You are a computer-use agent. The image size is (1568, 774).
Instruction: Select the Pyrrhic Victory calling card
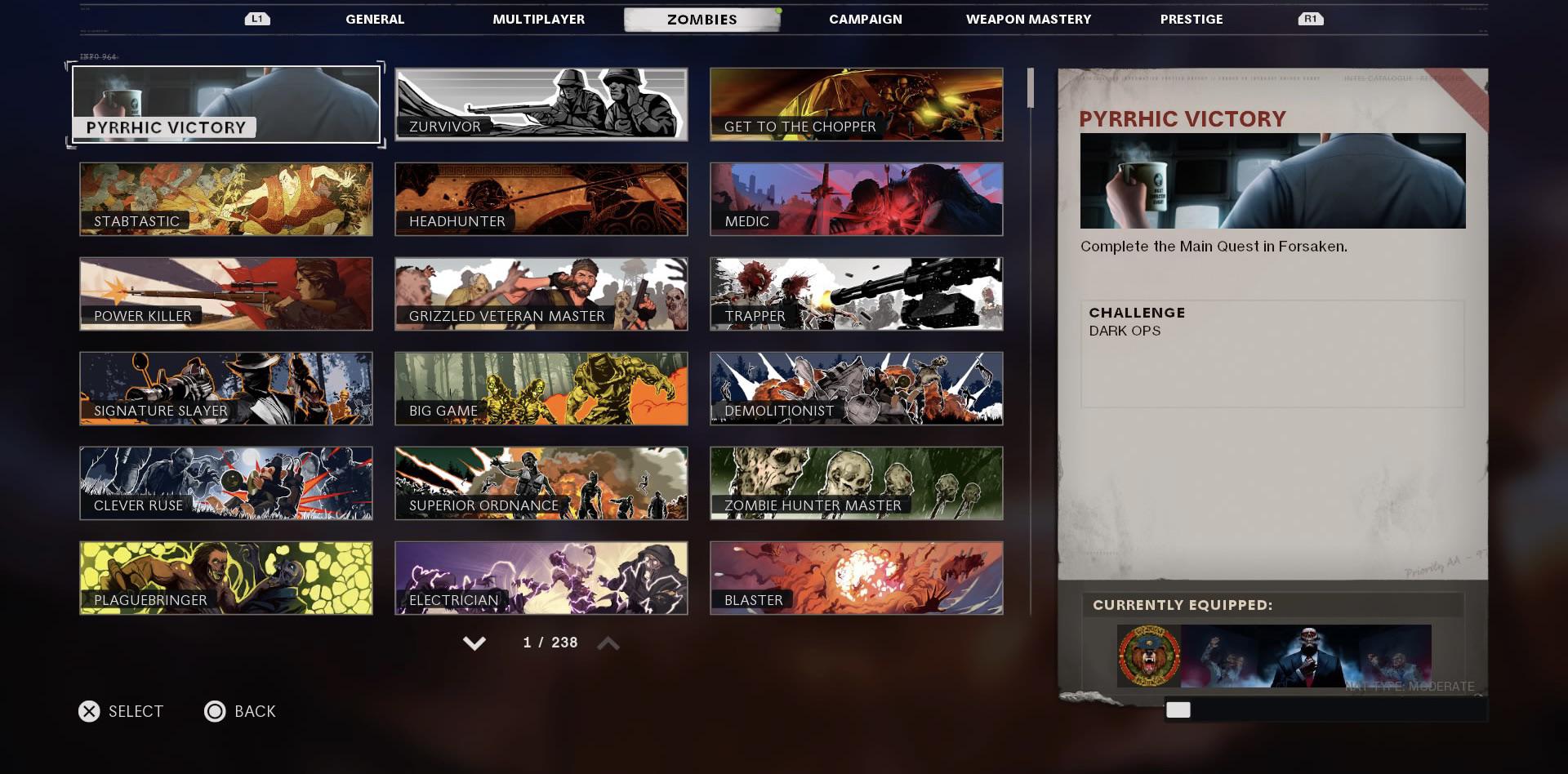click(x=226, y=105)
